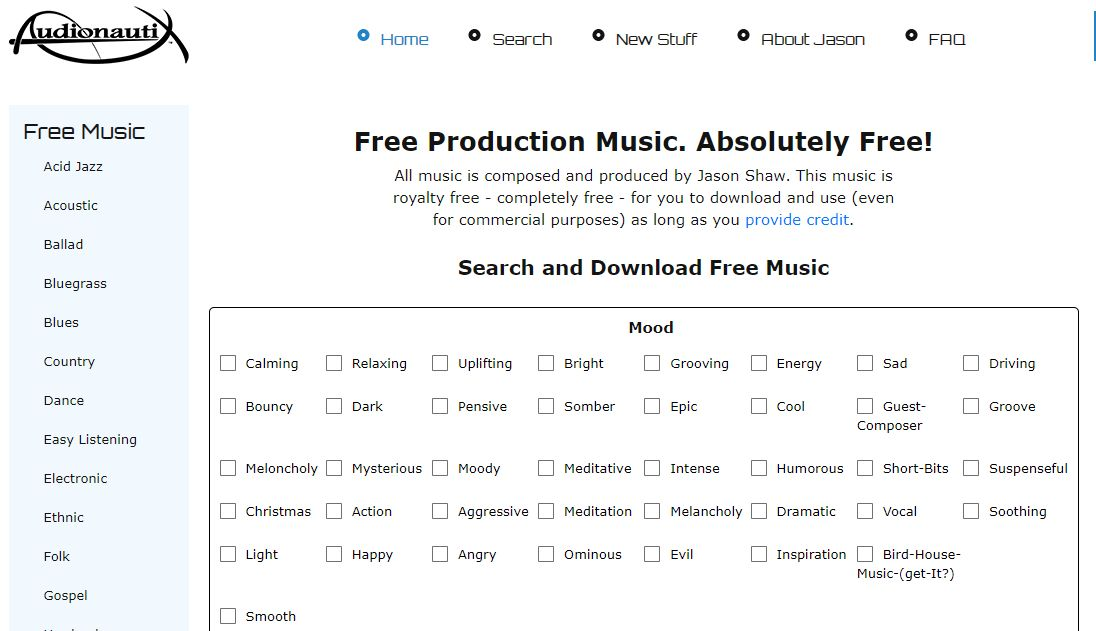Enable the Uplifting mood checkbox
Image resolution: width=1096 pixels, height=631 pixels.
click(x=440, y=363)
